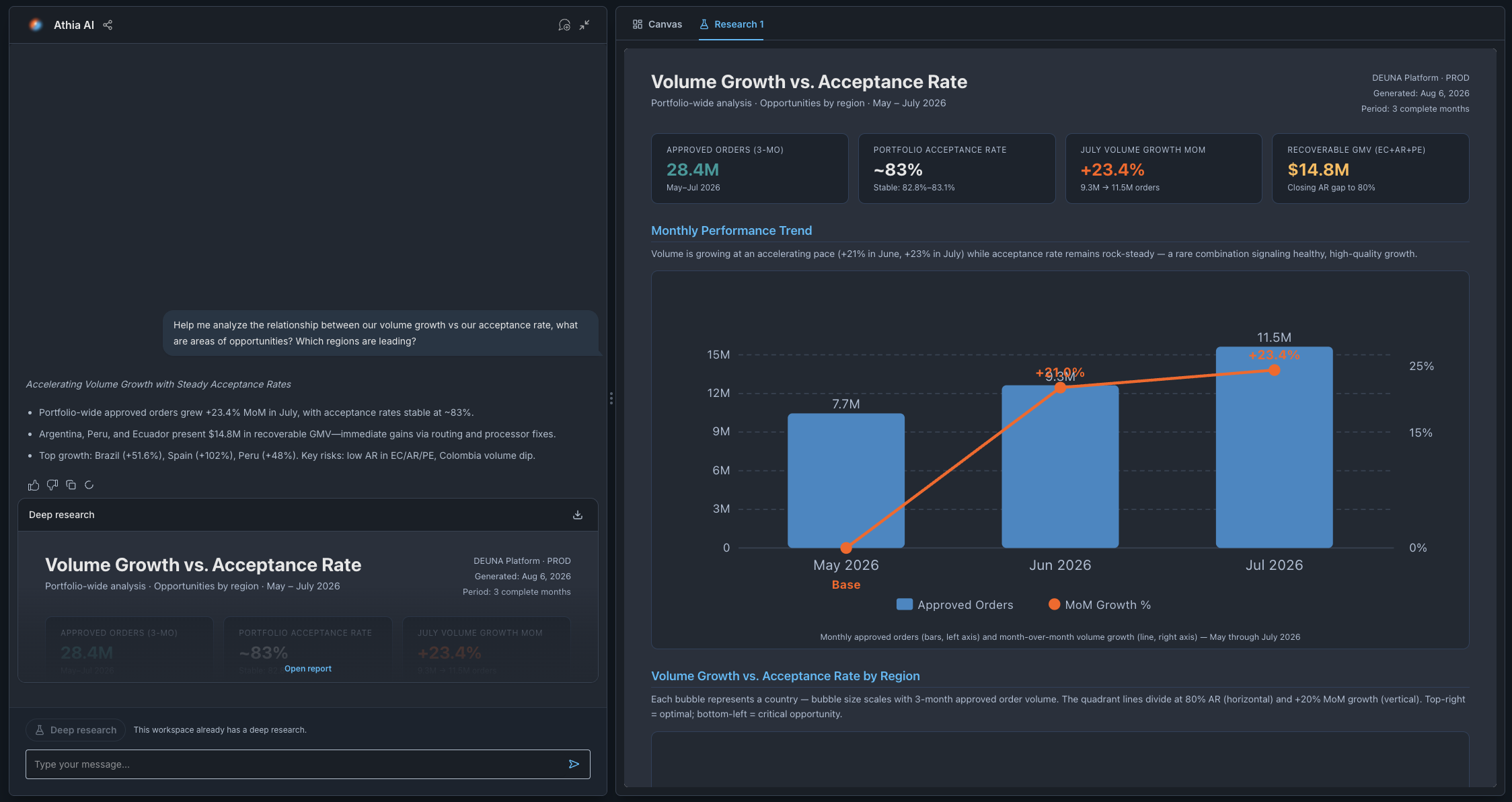This screenshot has height=802, width=1512.
Task: Click the share icon next to Athia AI
Action: click(x=108, y=25)
